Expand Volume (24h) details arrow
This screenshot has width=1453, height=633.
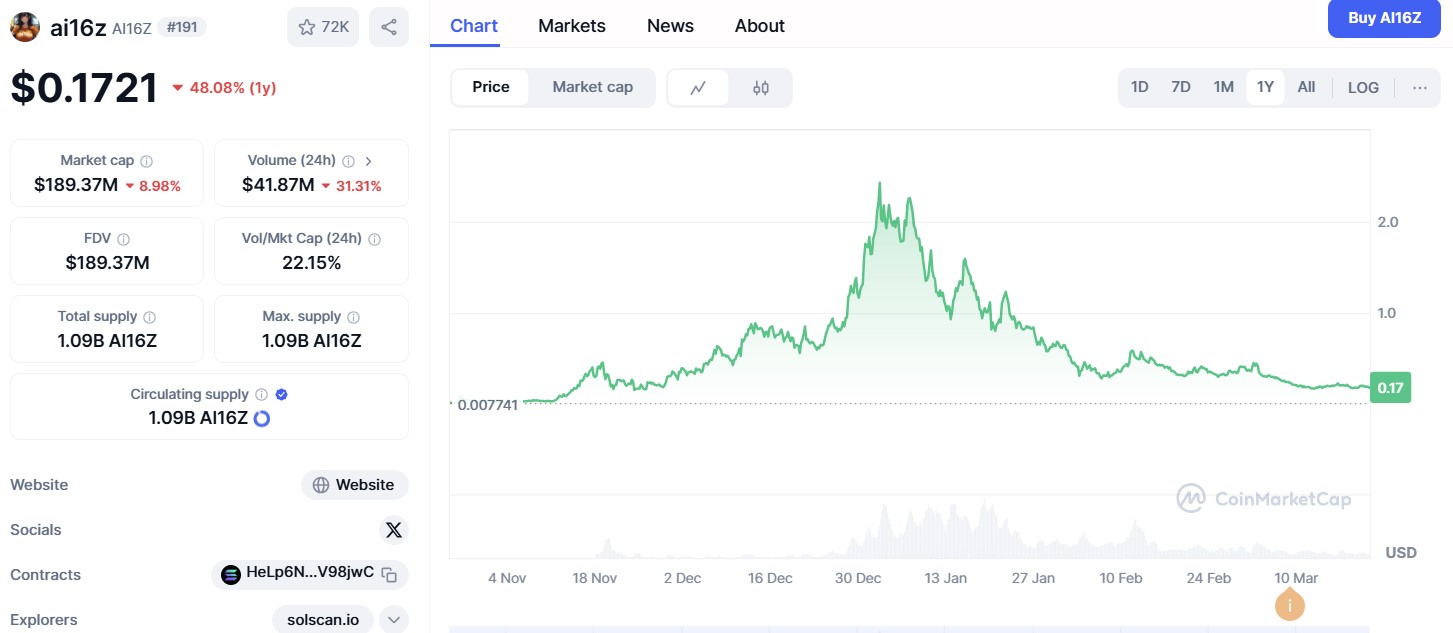pyautogui.click(x=369, y=161)
